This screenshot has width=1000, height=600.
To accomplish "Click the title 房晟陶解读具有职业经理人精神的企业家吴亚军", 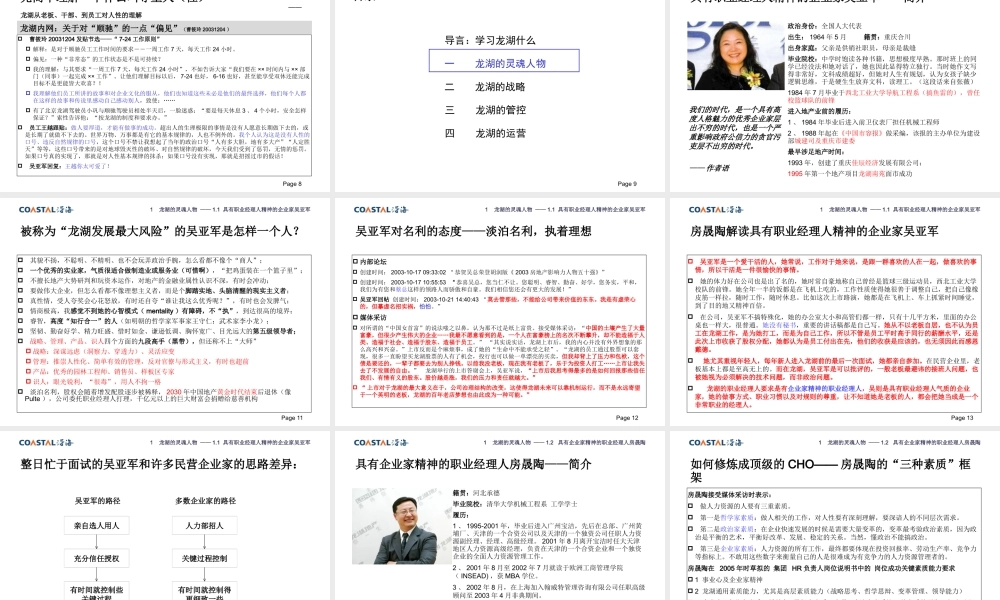I will (x=814, y=231).
